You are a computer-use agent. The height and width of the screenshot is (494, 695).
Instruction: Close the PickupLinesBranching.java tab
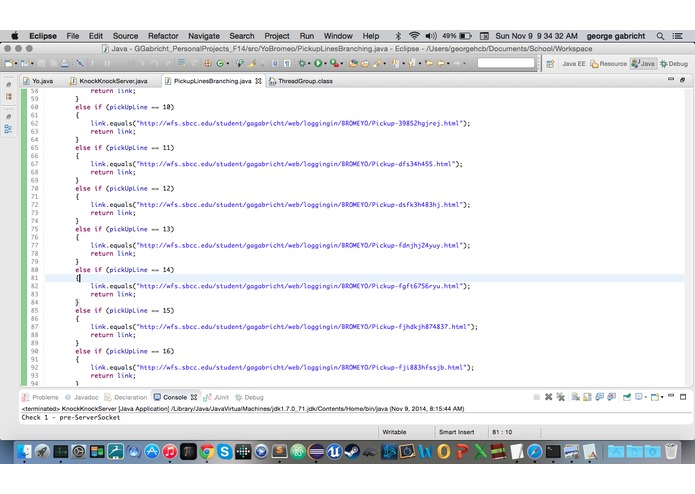pos(258,81)
